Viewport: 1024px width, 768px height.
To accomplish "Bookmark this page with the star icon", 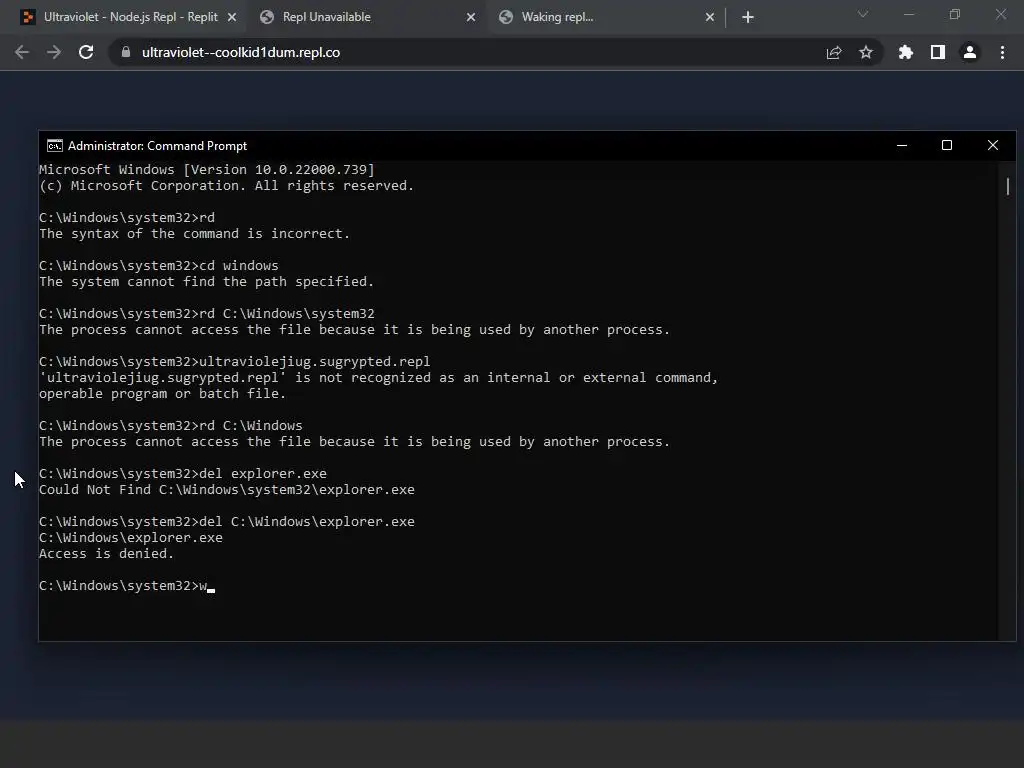I will 866,52.
